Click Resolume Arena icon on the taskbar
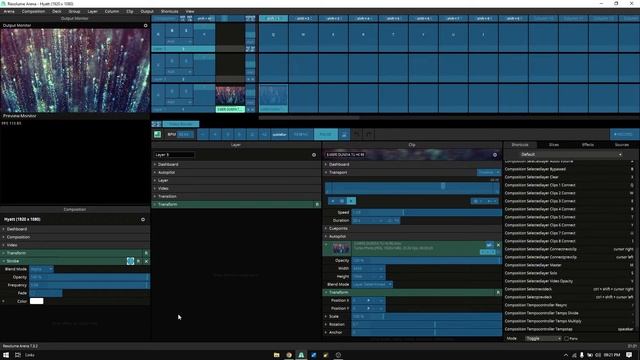640x360 pixels. pyautogui.click(x=301, y=355)
